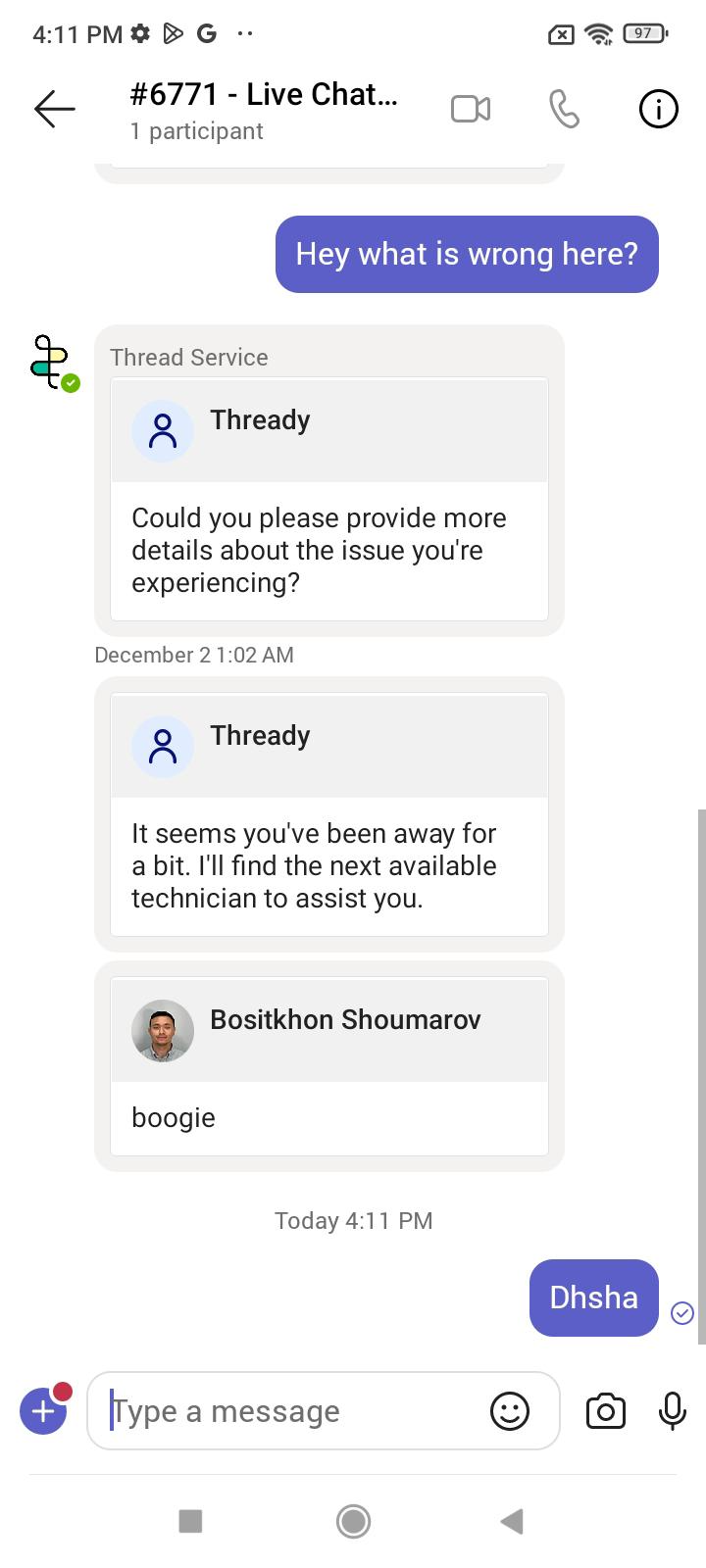The image size is (706, 1568).
Task: Expand the chat title #6771 Live Chat
Action: point(263,94)
